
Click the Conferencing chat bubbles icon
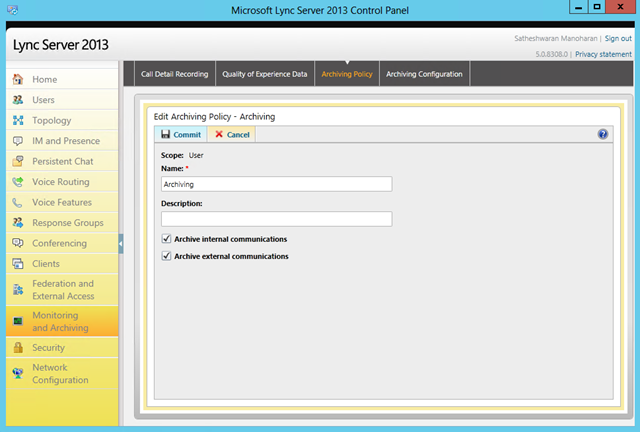(x=18, y=243)
